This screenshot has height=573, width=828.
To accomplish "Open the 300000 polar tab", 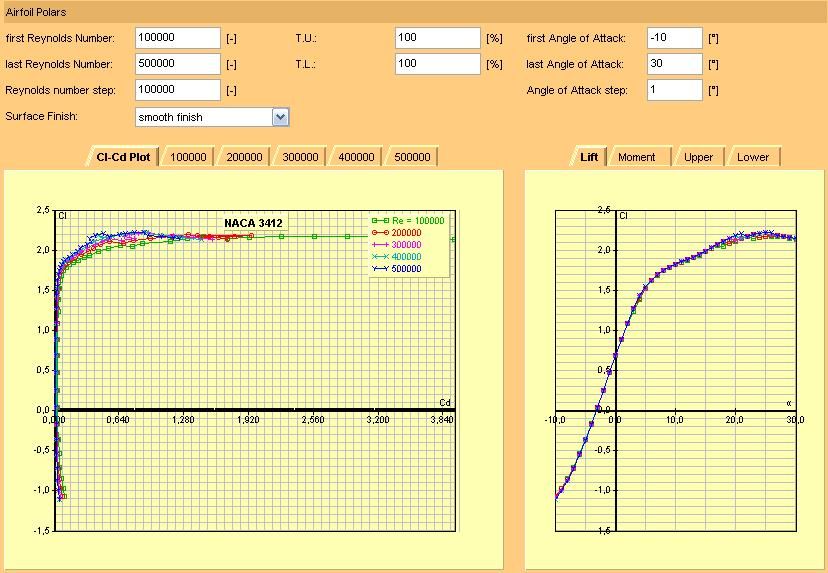I will [x=300, y=157].
